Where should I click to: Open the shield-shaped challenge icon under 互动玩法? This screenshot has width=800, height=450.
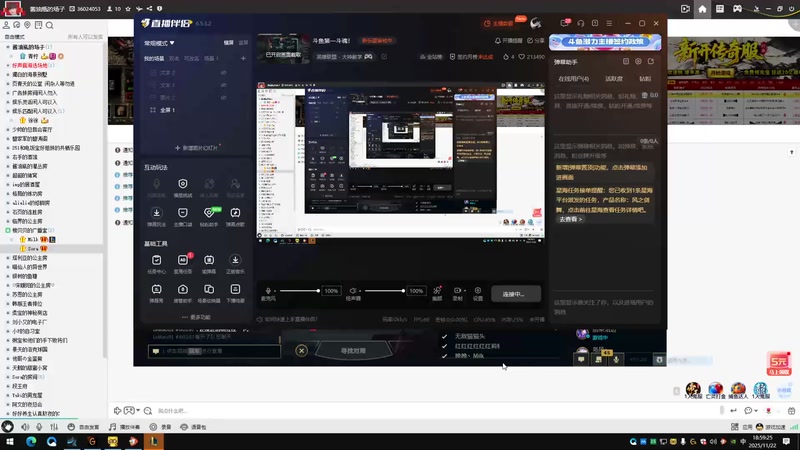point(183,184)
